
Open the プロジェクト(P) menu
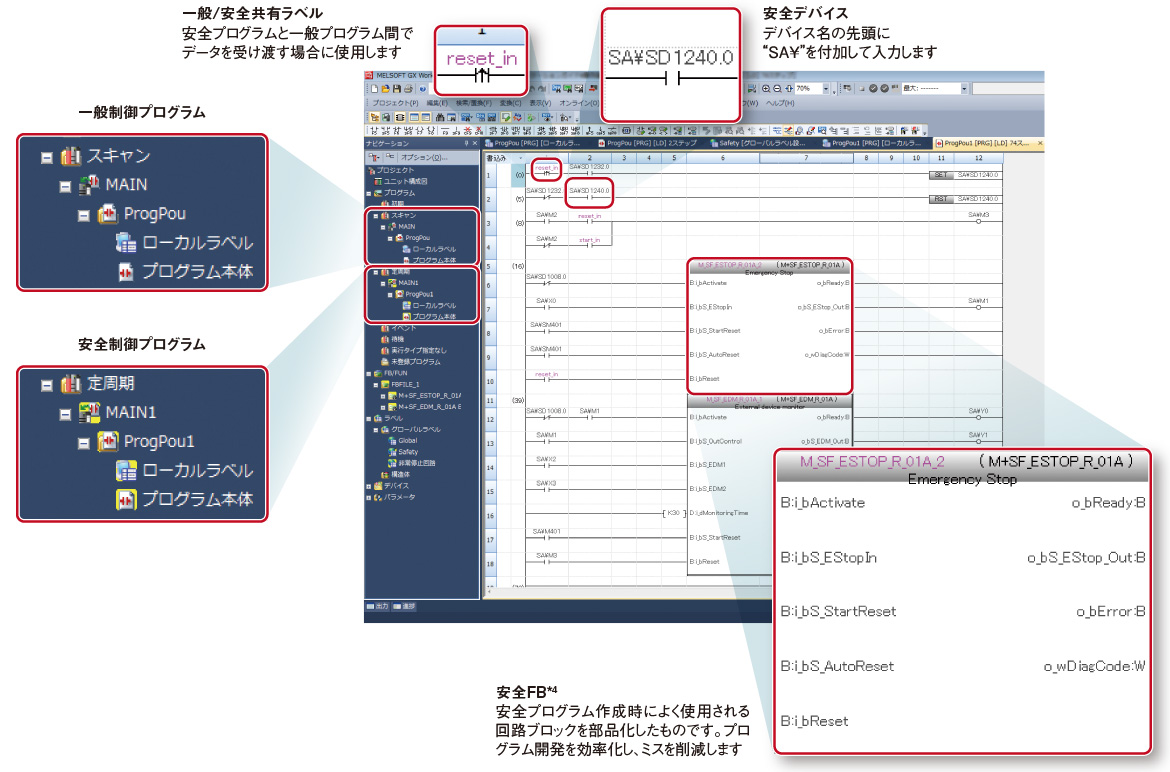pos(394,102)
